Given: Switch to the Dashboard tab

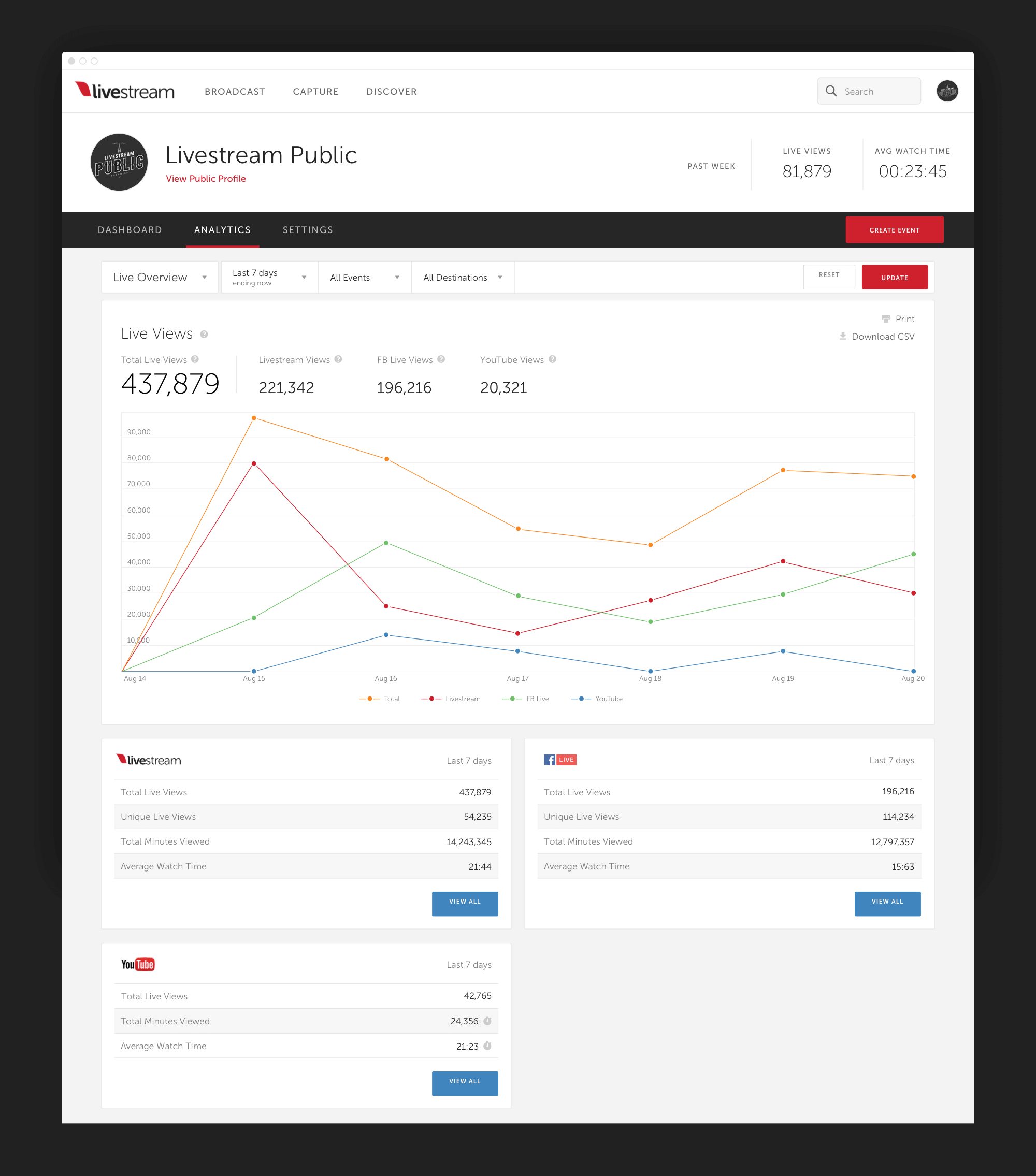Looking at the screenshot, I should pyautogui.click(x=130, y=229).
